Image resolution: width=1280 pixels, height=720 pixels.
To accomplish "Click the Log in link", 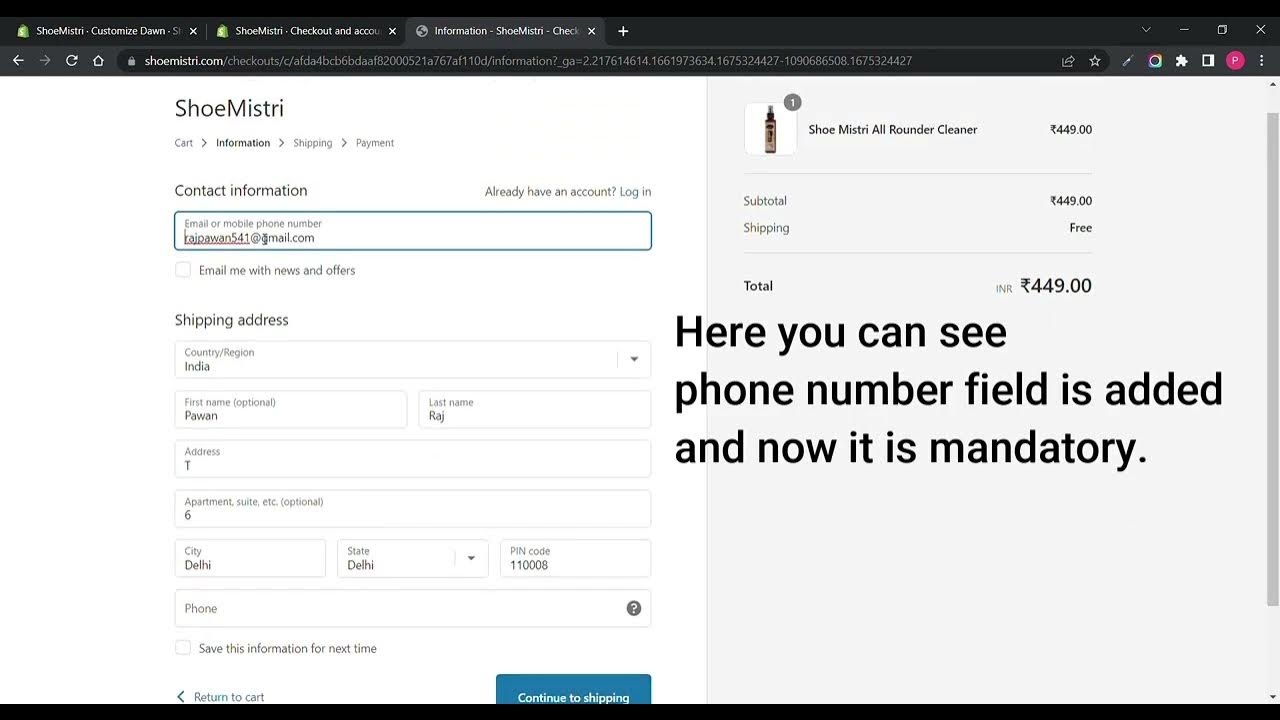I will tap(635, 192).
